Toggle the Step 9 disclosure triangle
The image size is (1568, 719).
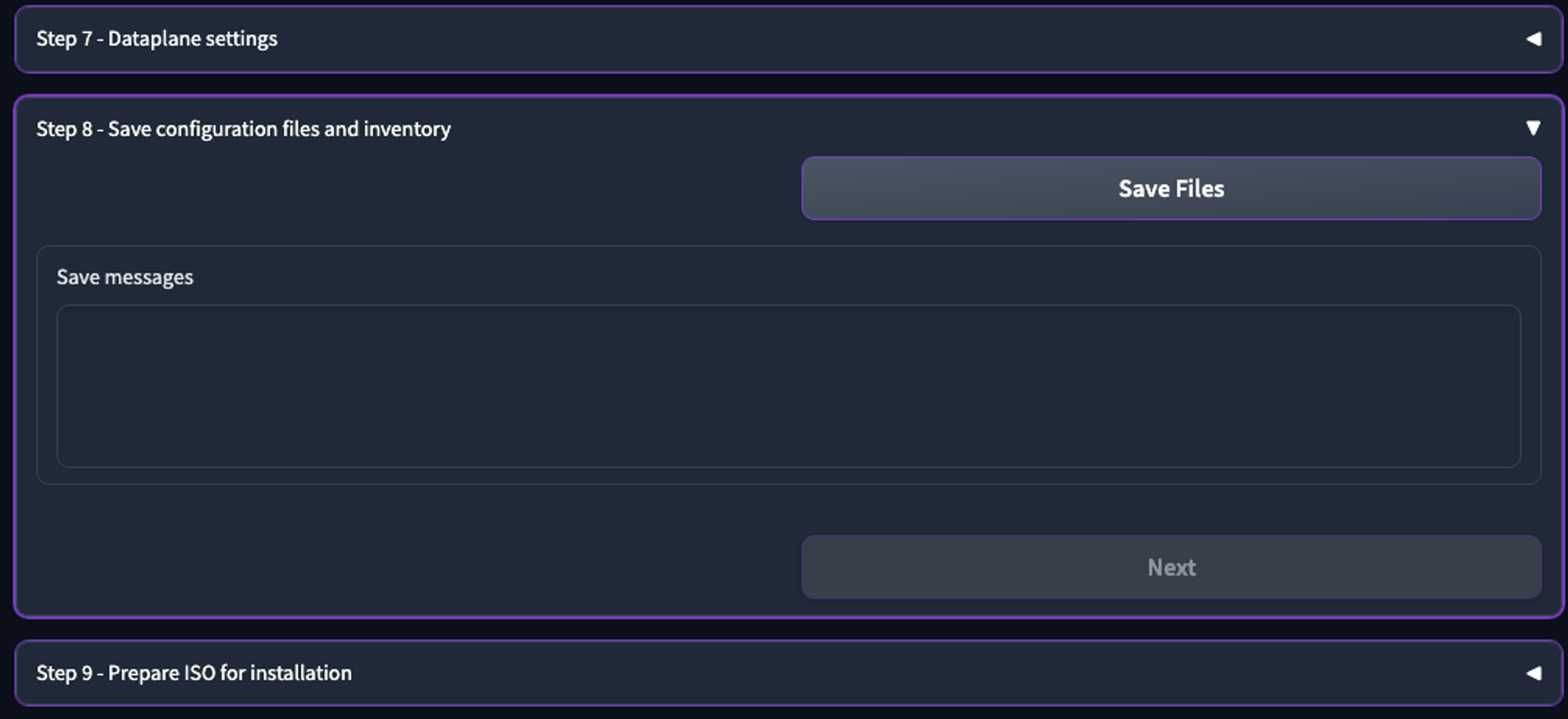click(1534, 673)
